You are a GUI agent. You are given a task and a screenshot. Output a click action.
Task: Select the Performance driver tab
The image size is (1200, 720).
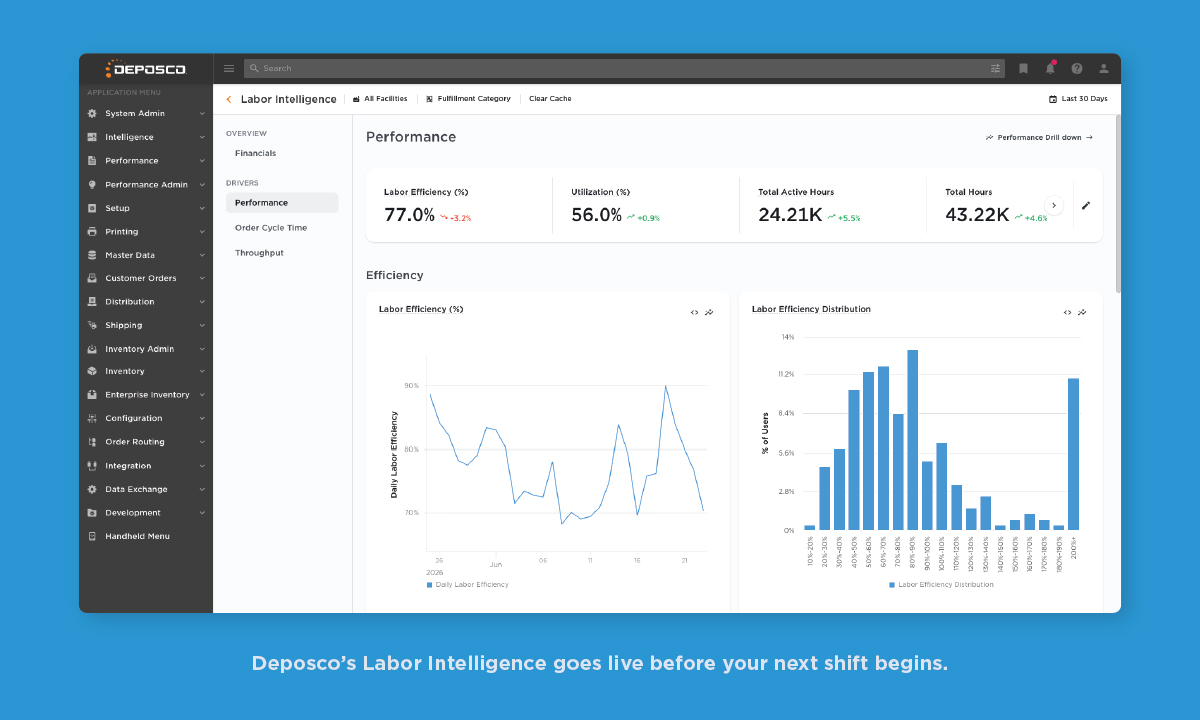[x=282, y=203]
